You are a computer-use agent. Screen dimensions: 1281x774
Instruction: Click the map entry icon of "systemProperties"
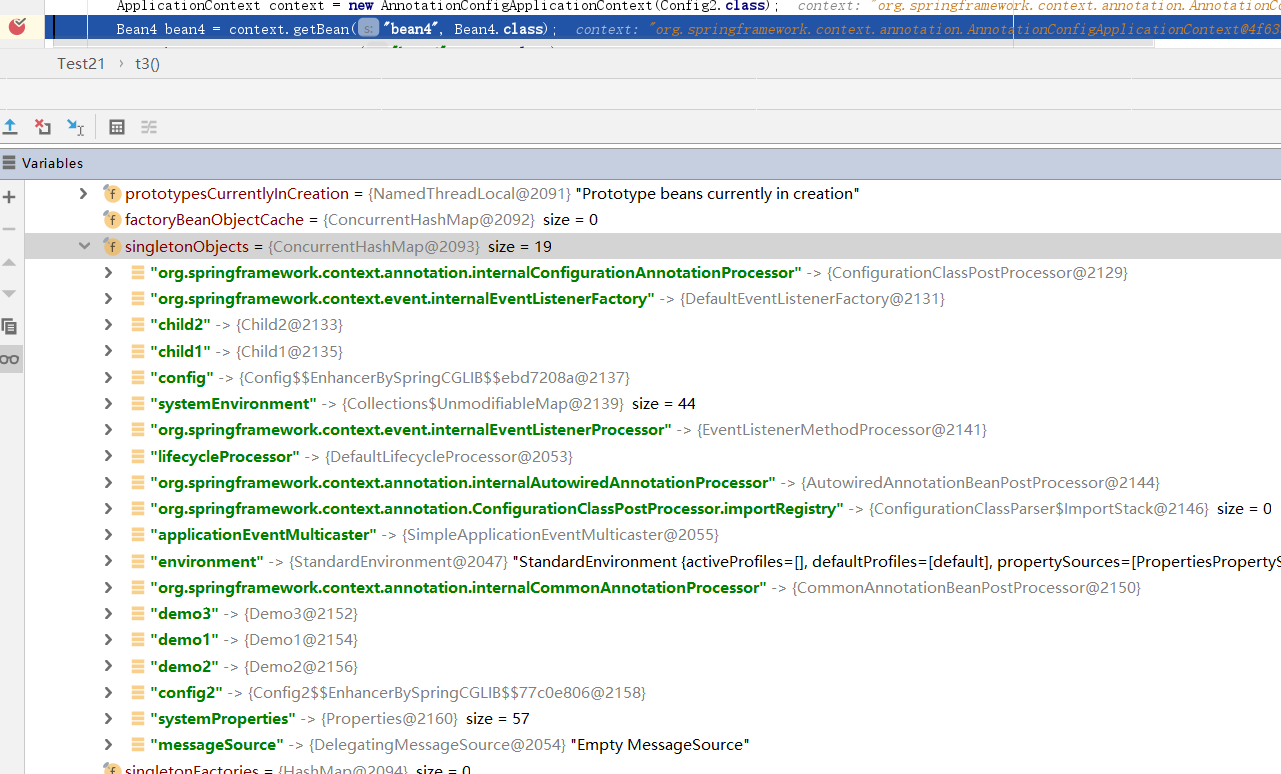(x=138, y=718)
